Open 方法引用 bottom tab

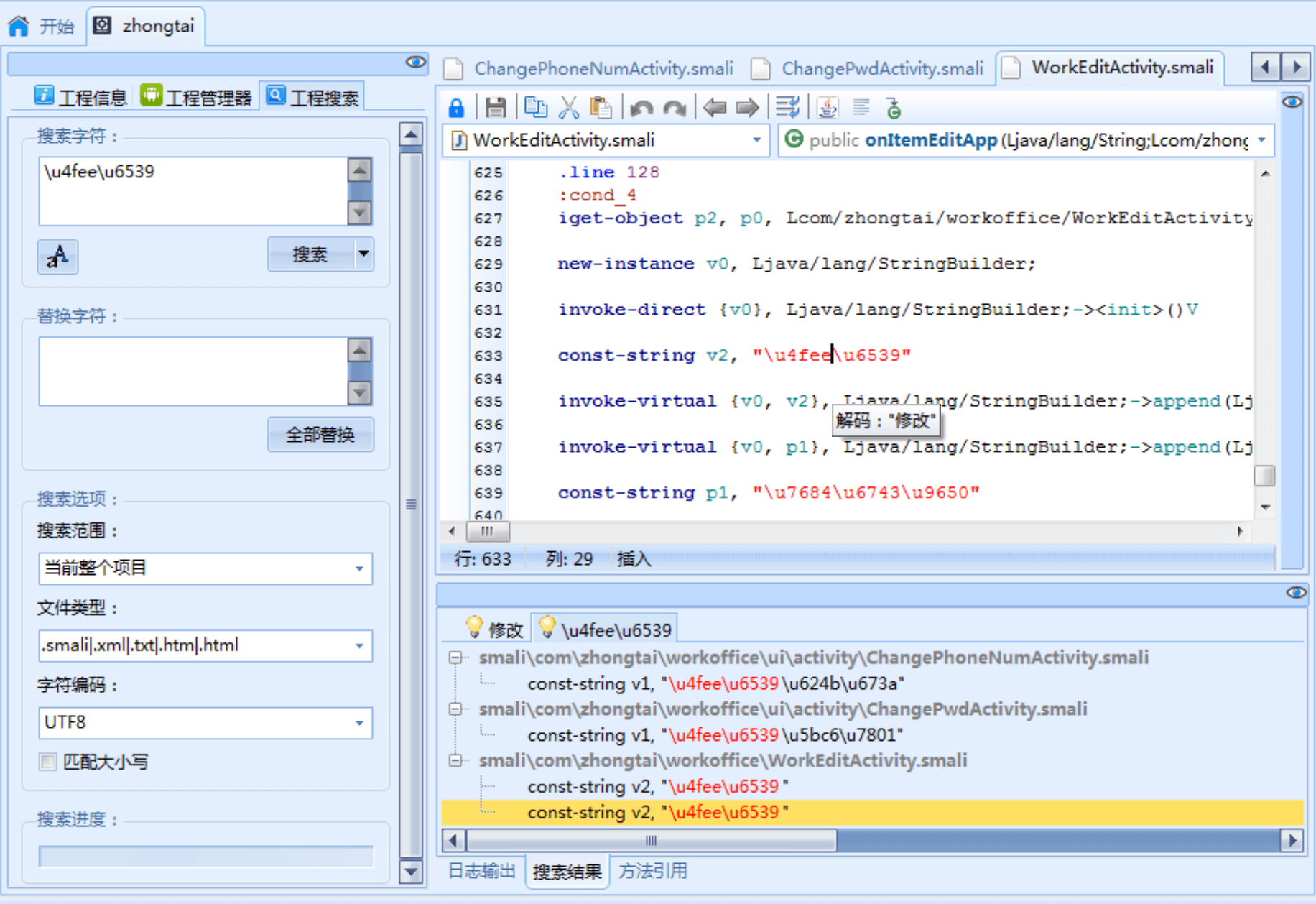[653, 871]
